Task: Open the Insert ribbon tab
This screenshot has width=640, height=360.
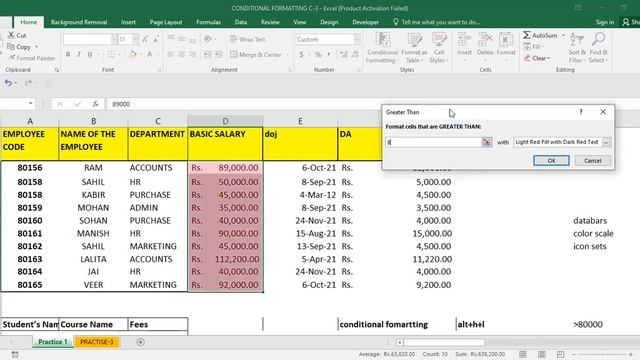Action: pyautogui.click(x=128, y=22)
